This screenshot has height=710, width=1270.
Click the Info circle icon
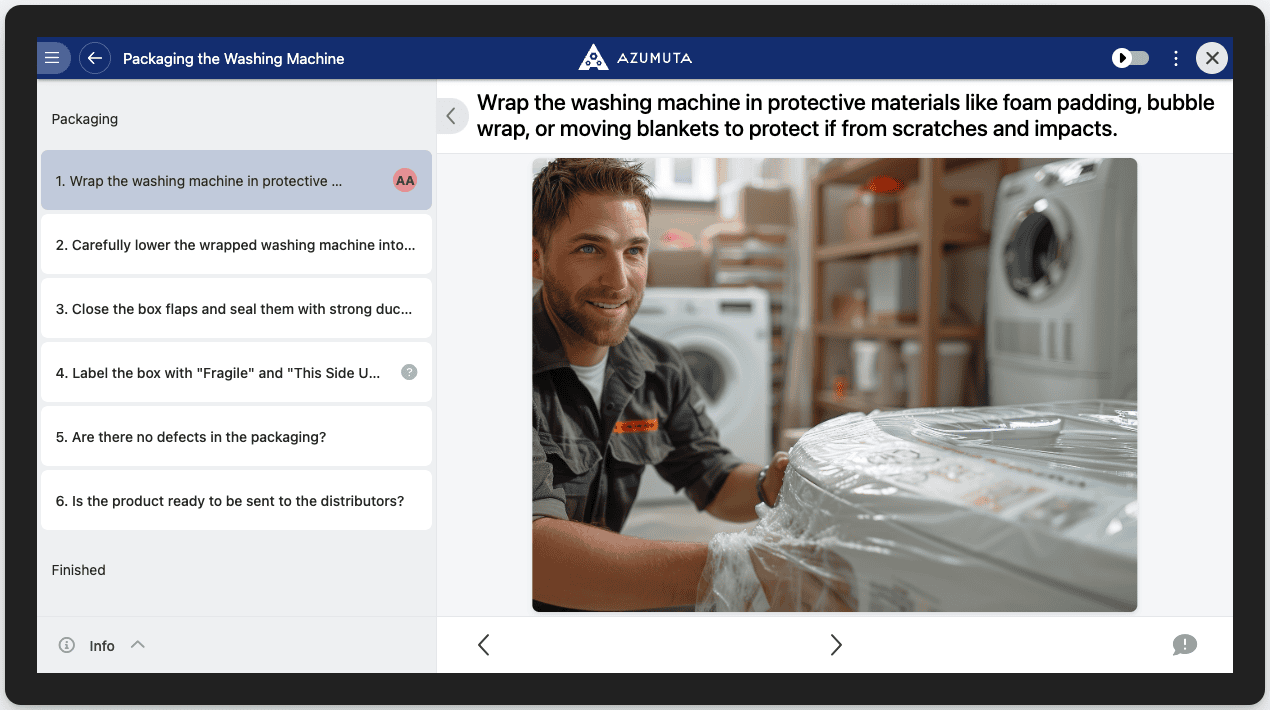(x=67, y=645)
